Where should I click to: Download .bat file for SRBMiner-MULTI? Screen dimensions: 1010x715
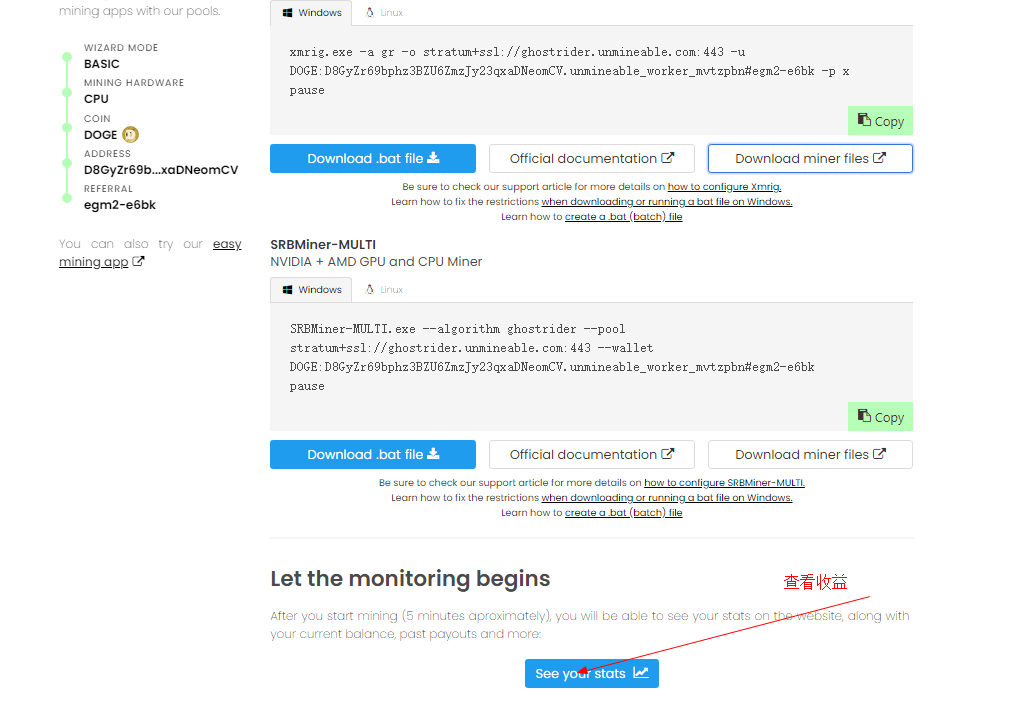click(x=372, y=454)
